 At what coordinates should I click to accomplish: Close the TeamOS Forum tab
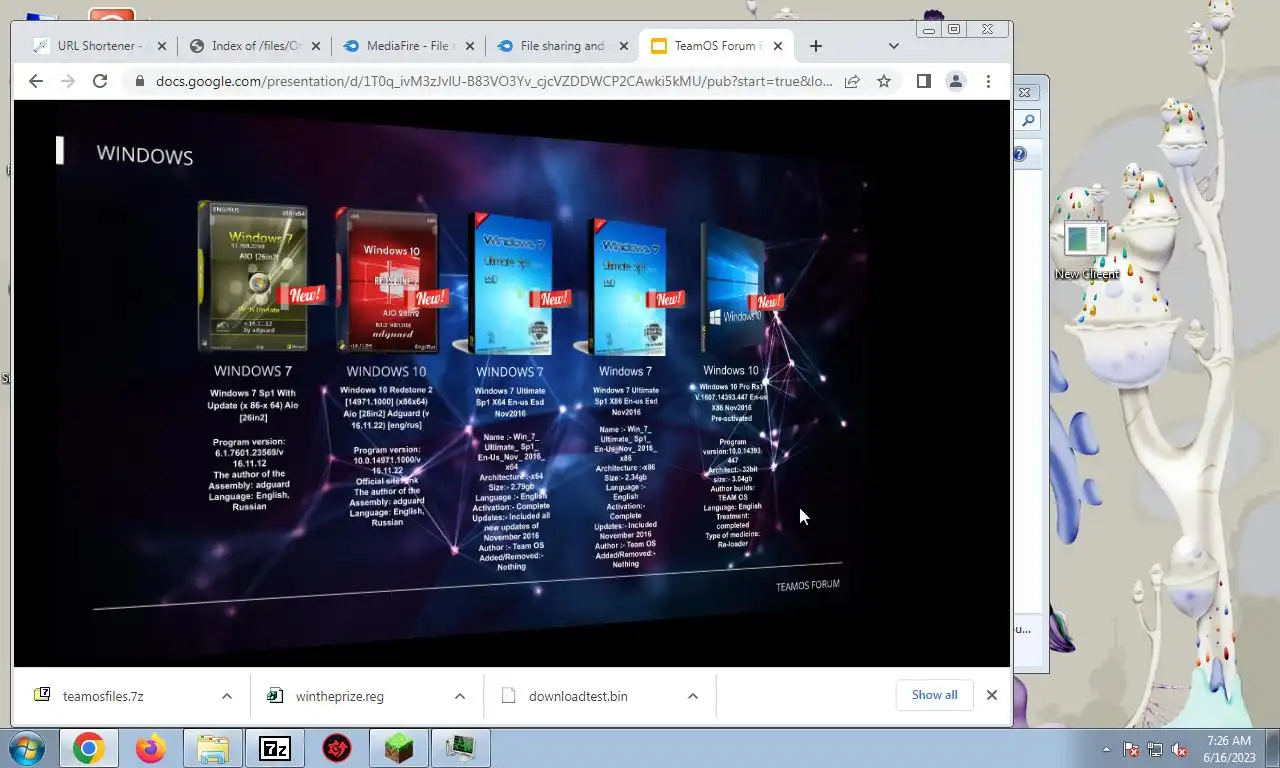(x=777, y=46)
